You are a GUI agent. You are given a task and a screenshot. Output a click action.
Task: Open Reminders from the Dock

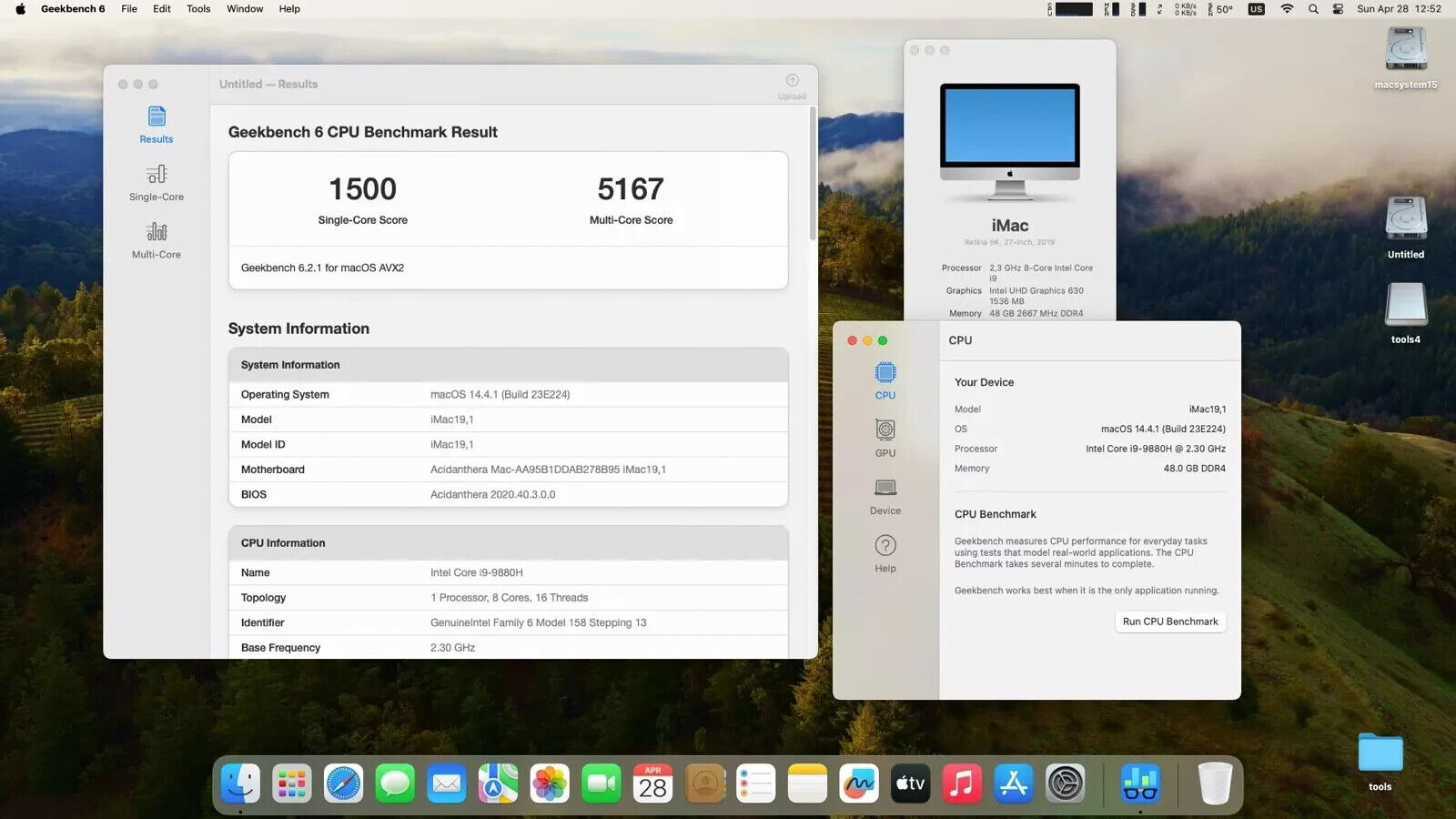pyautogui.click(x=755, y=783)
